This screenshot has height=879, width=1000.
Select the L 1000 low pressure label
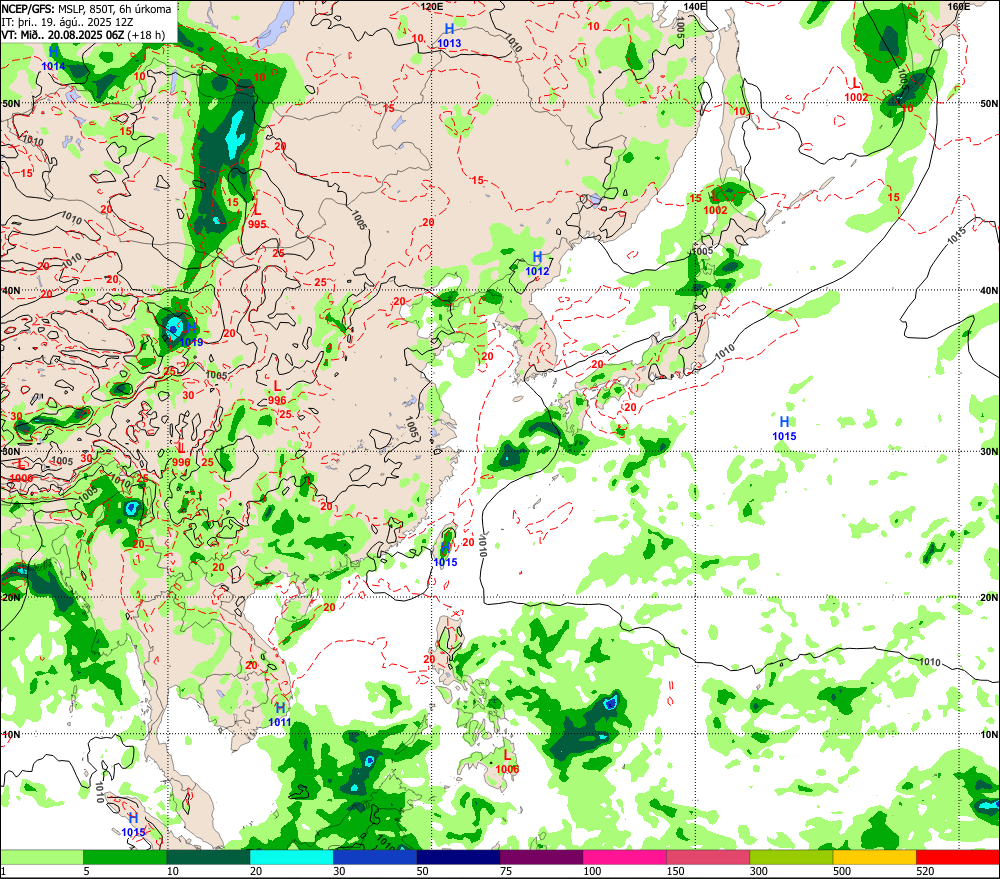coord(22,471)
